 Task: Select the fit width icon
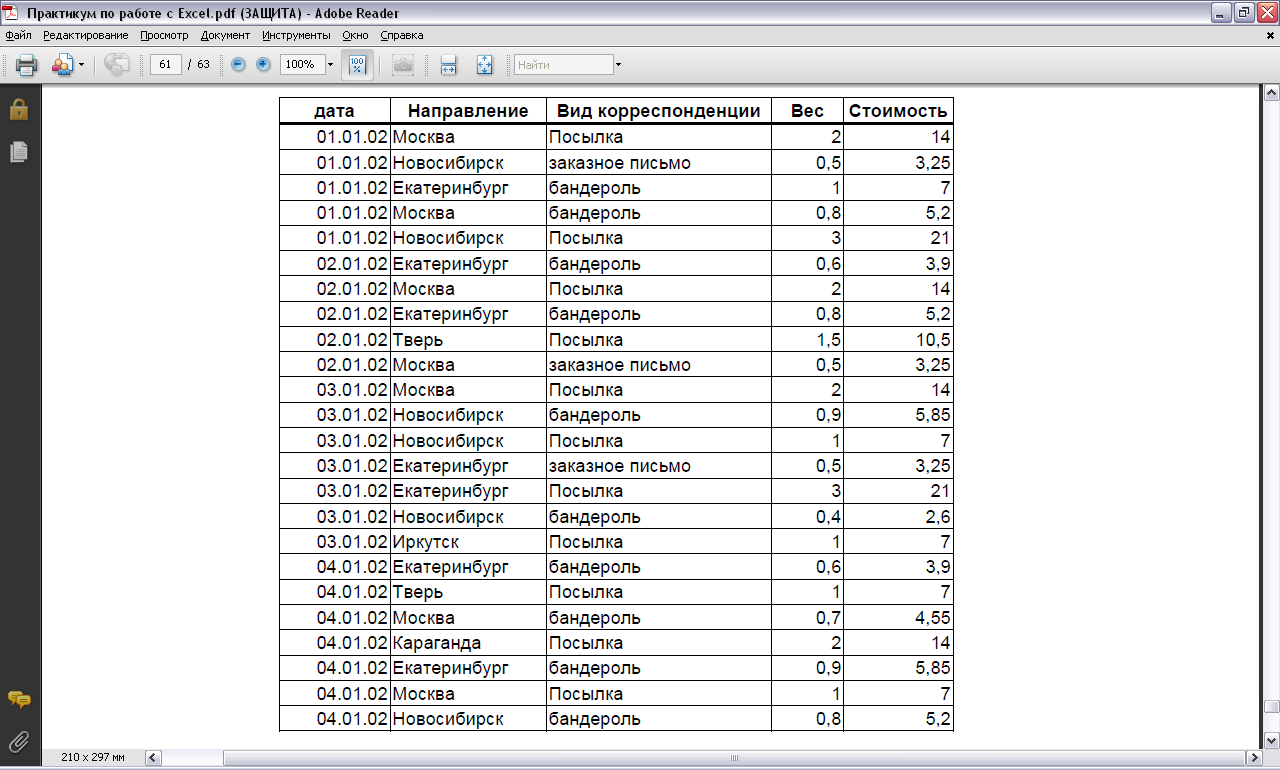point(449,65)
